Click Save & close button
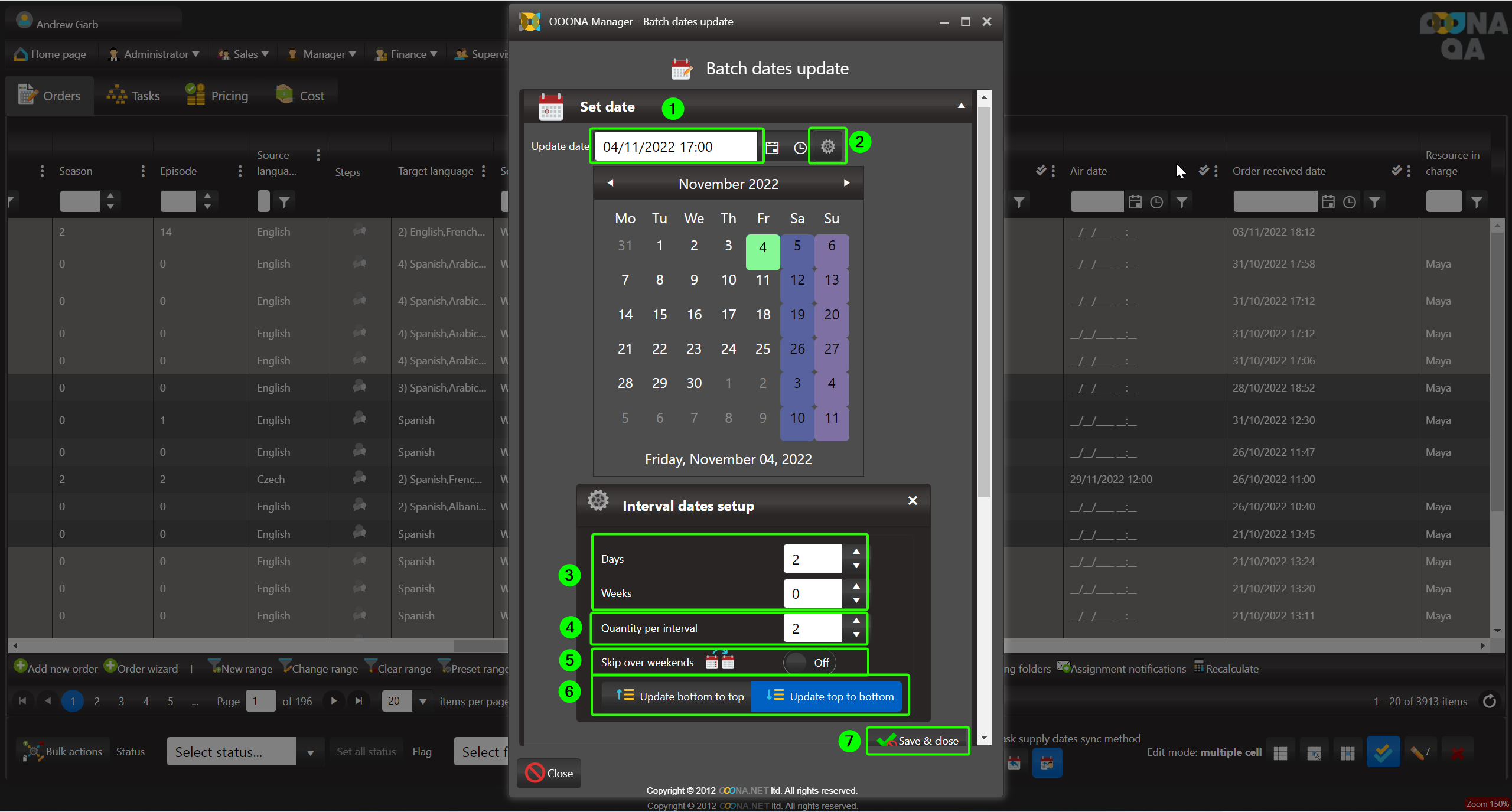1512x812 pixels. tap(918, 741)
